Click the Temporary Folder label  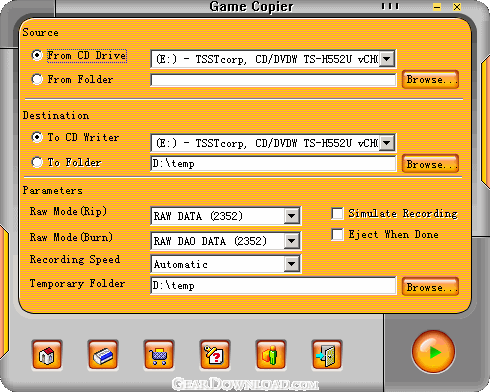tap(77, 284)
